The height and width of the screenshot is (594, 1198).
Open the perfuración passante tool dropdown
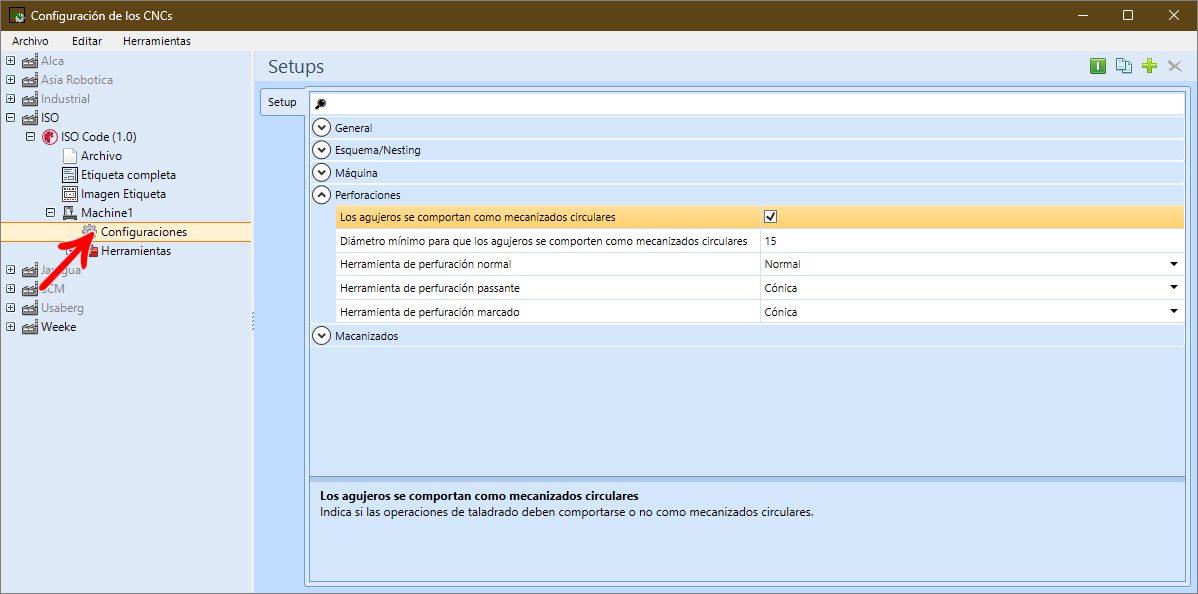pyautogui.click(x=1173, y=288)
